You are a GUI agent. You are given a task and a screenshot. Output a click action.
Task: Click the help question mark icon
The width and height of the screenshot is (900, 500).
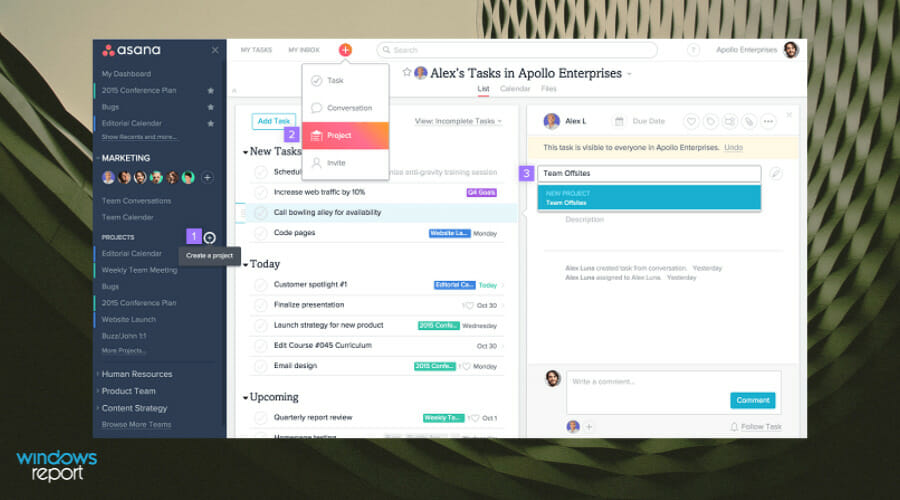(x=693, y=50)
